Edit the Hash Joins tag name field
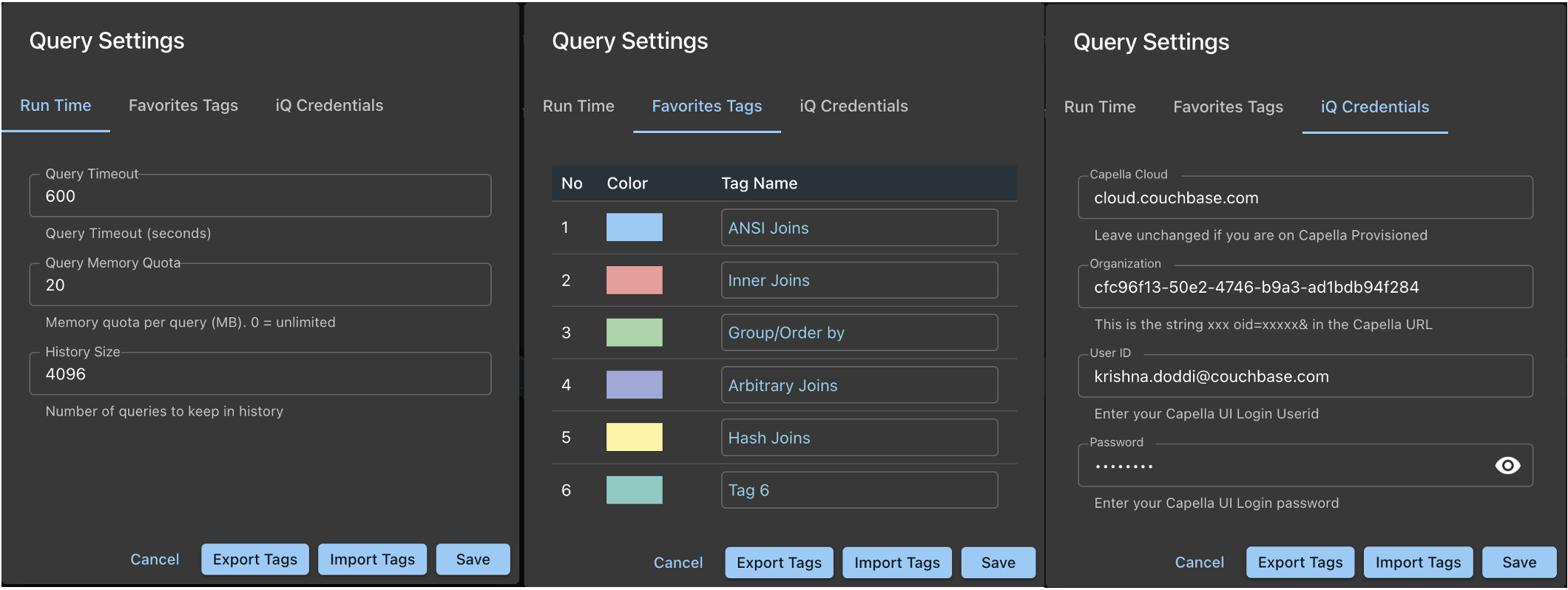The width and height of the screenshot is (1568, 590). click(x=859, y=438)
